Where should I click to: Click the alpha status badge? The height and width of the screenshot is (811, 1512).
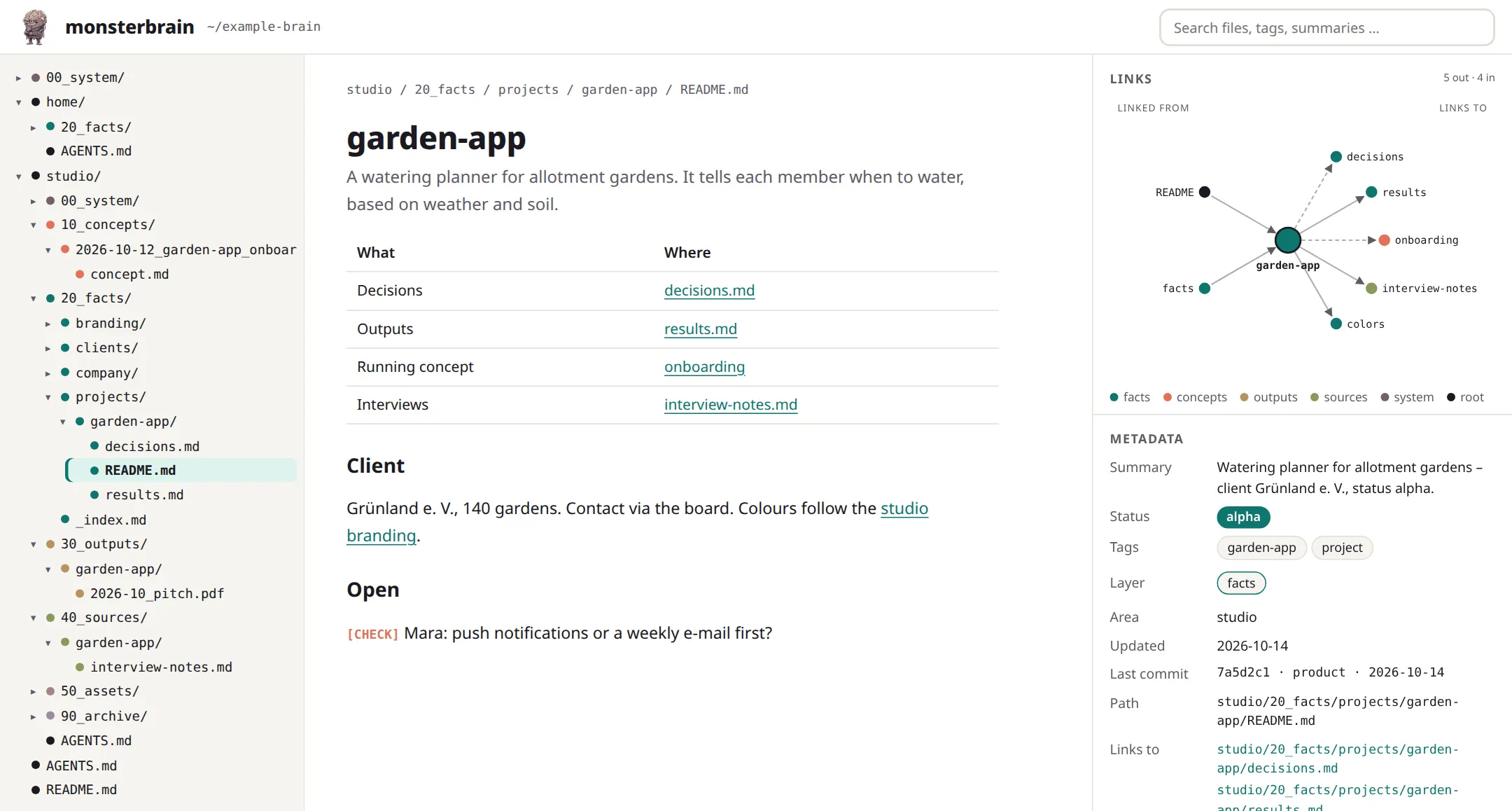[1243, 517]
